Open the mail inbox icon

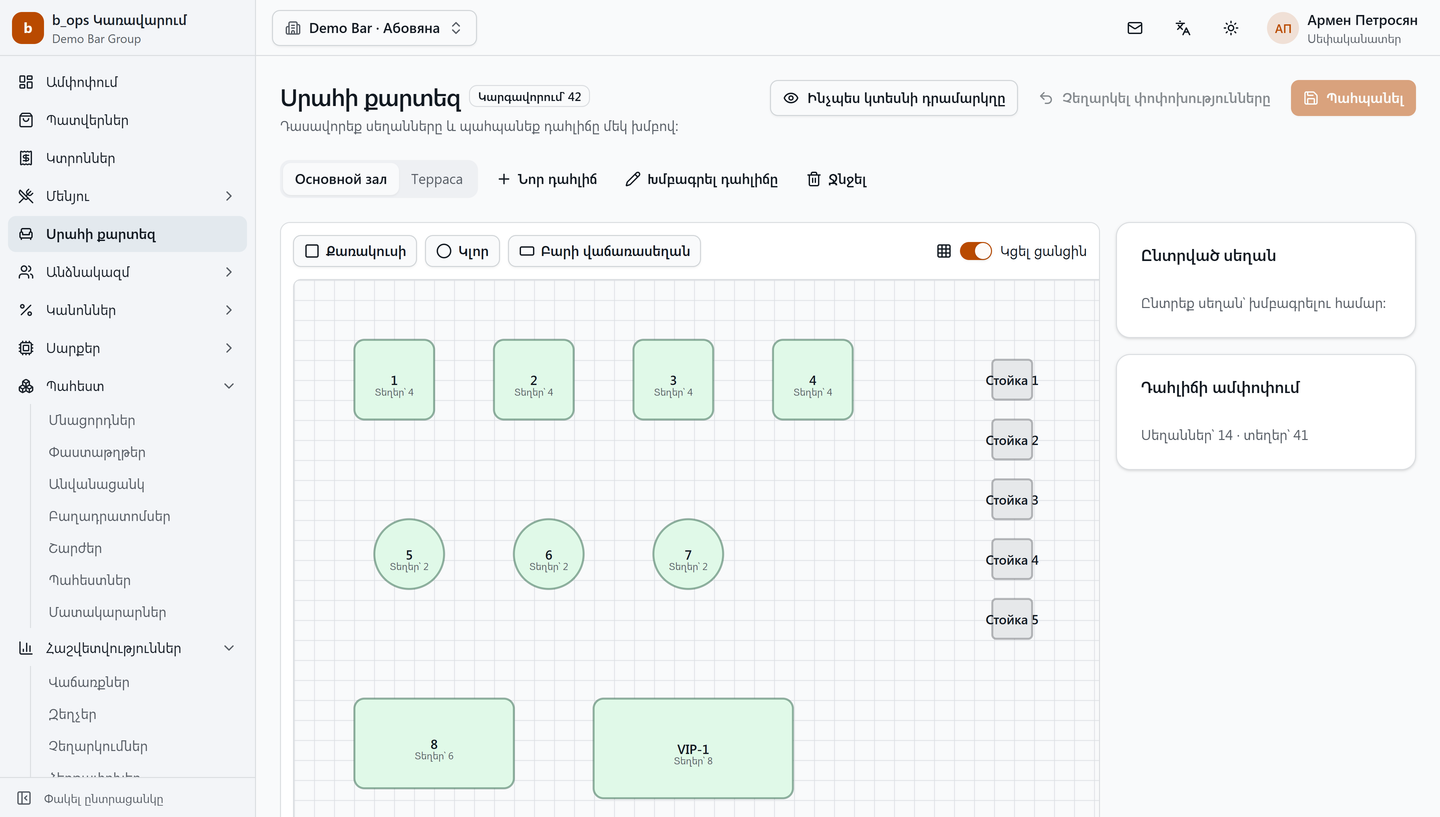(x=1135, y=28)
